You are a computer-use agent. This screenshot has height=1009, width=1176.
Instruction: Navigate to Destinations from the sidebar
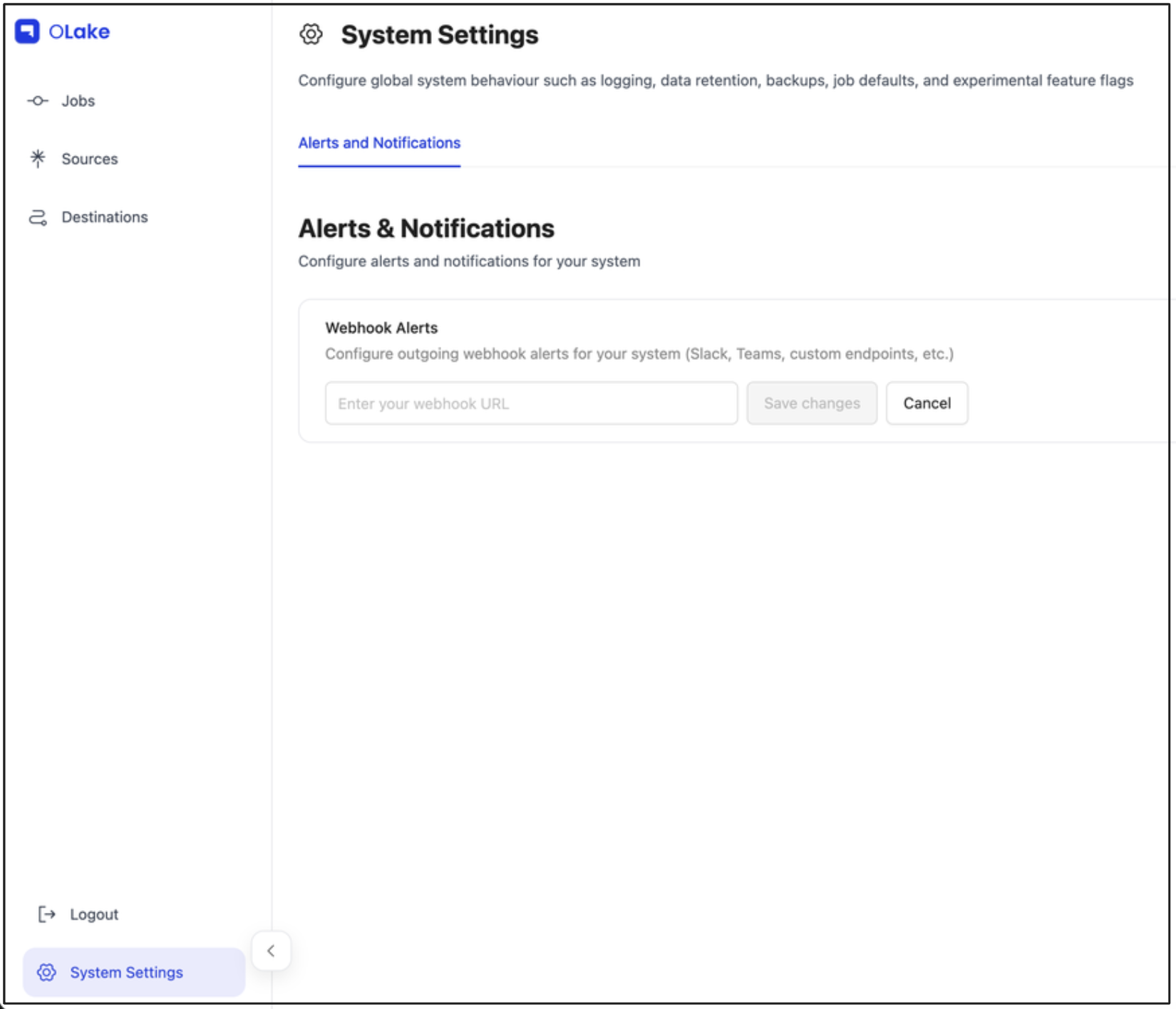click(x=105, y=217)
